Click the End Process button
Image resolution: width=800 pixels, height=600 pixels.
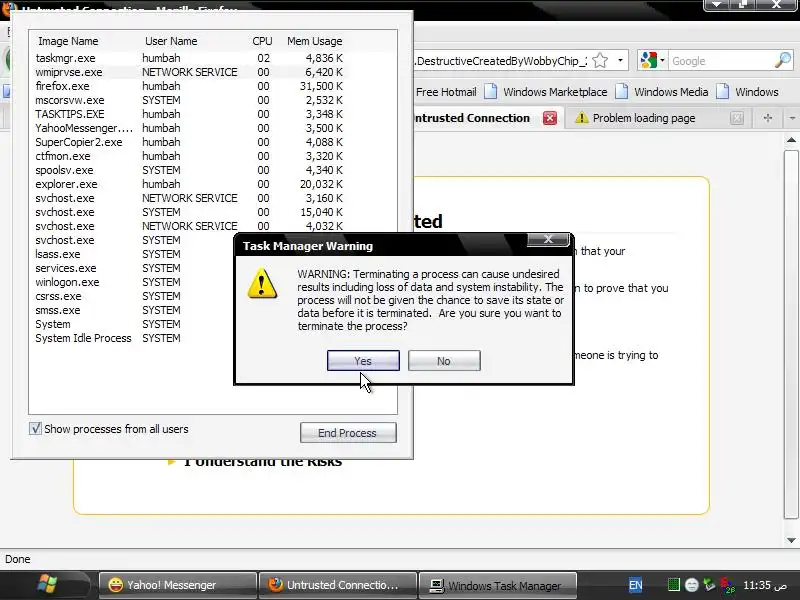click(348, 433)
